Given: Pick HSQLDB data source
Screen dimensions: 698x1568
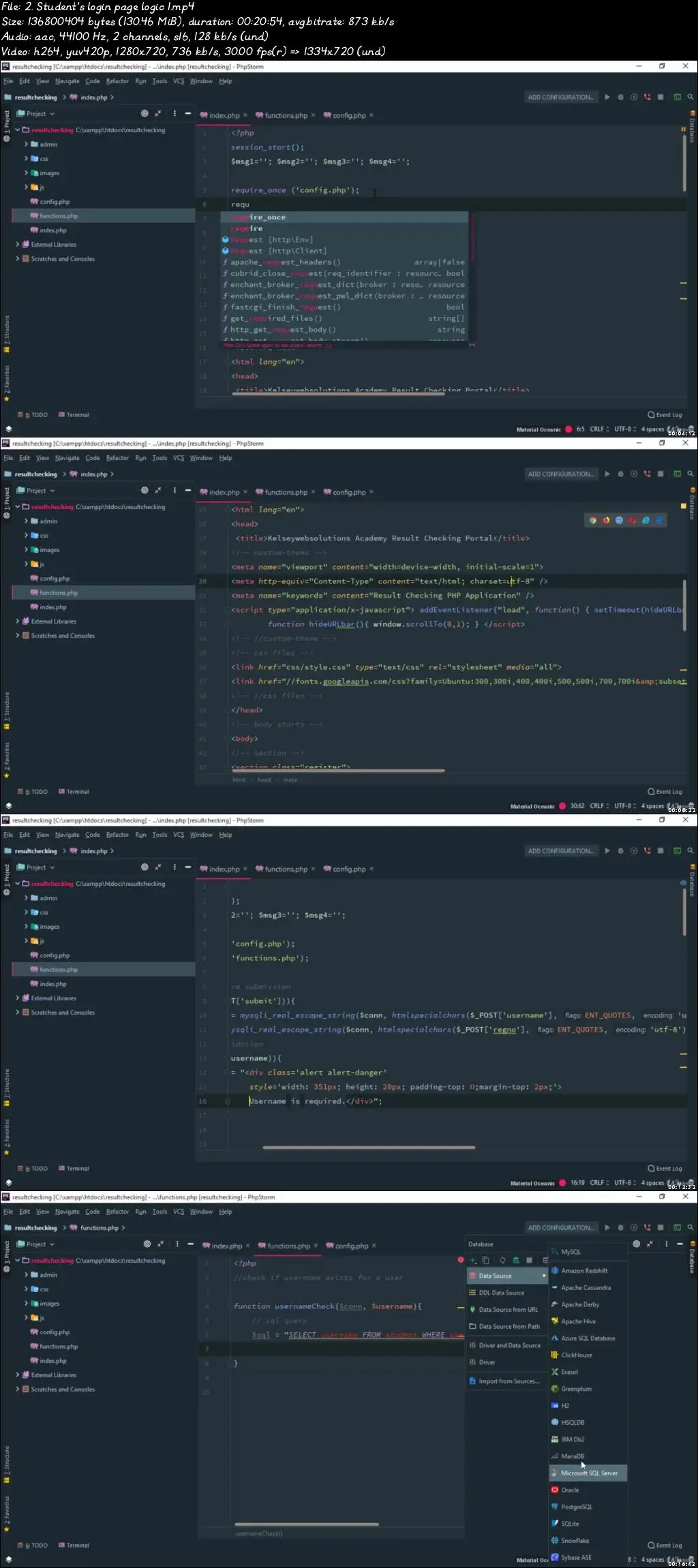Looking at the screenshot, I should click(588, 1422).
